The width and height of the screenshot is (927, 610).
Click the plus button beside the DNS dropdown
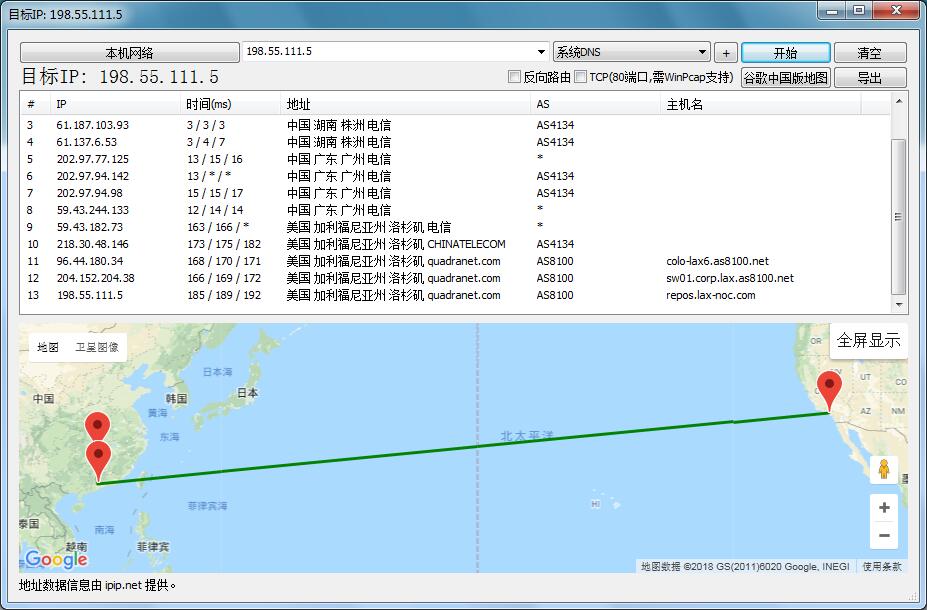point(726,53)
